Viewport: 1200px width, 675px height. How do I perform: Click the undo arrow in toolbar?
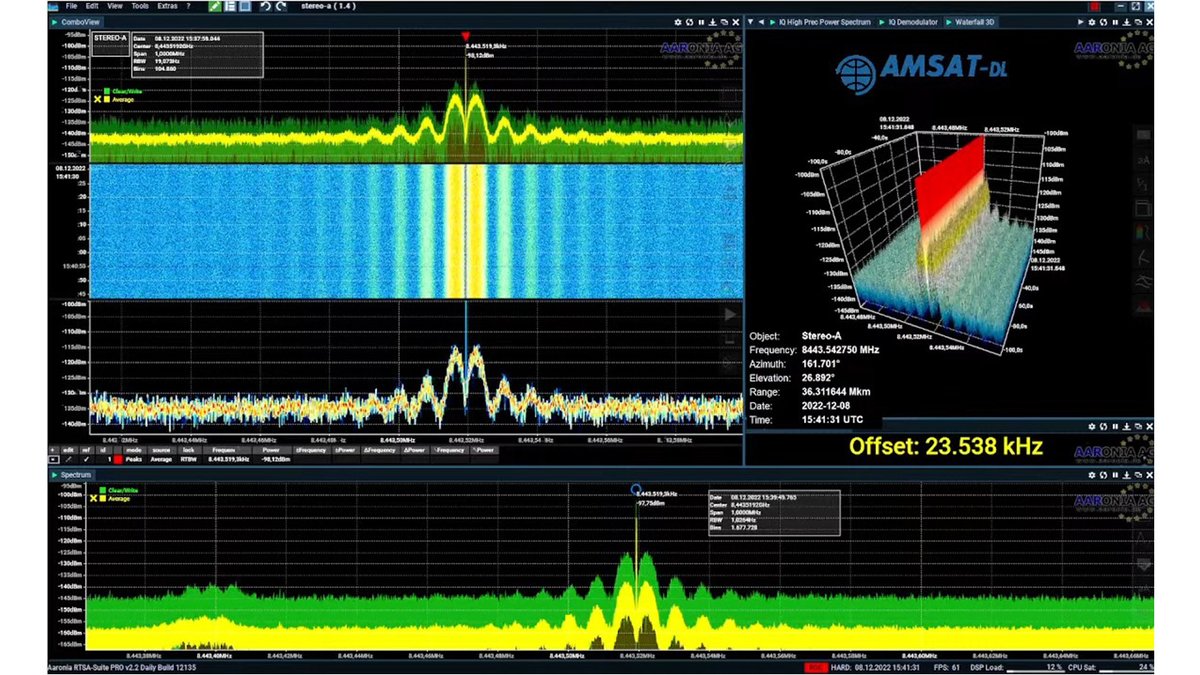coord(266,6)
